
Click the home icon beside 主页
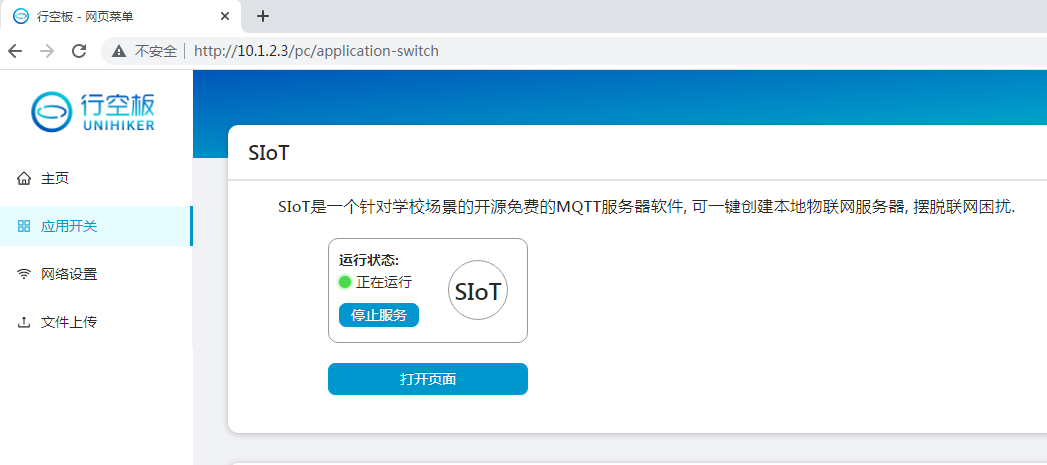pos(24,178)
